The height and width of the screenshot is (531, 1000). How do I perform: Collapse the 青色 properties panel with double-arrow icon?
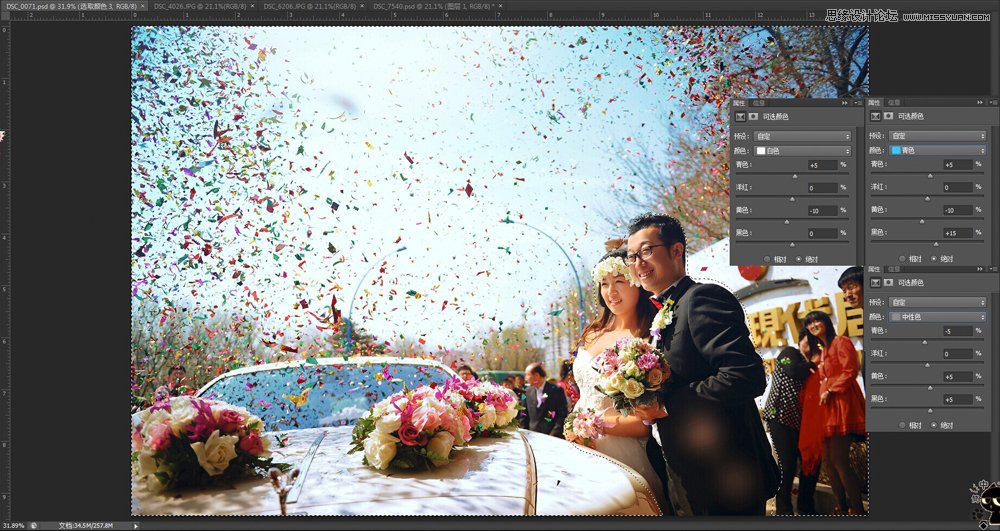pos(980,102)
